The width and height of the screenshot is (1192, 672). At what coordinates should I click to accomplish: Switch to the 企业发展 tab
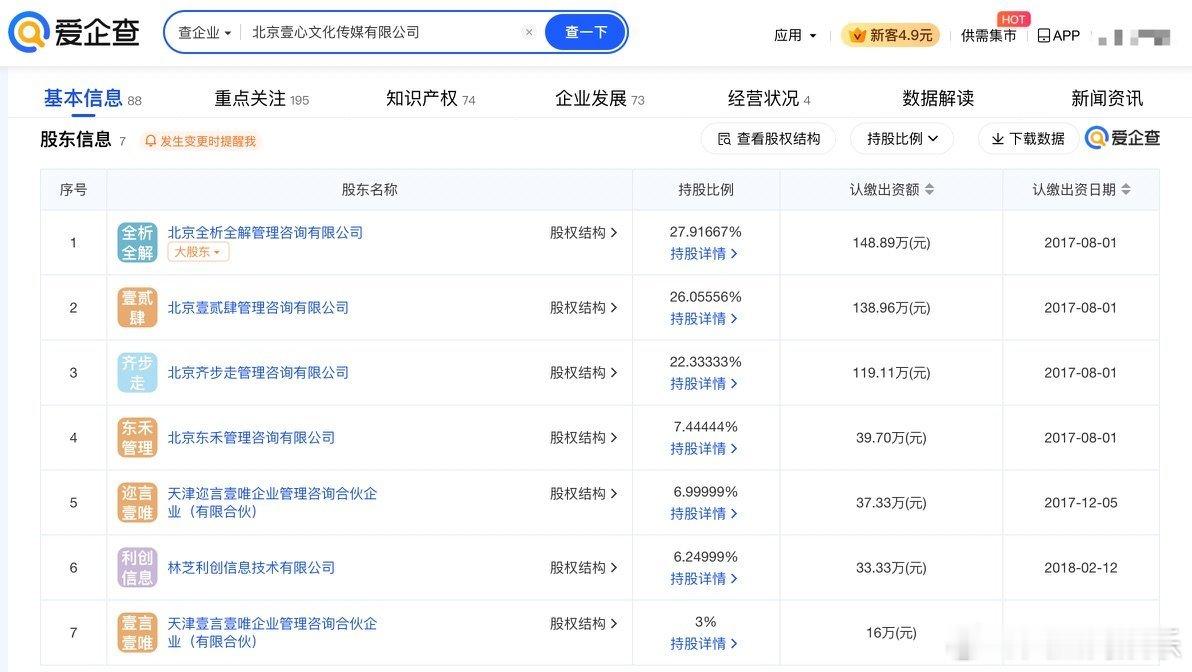pos(599,98)
